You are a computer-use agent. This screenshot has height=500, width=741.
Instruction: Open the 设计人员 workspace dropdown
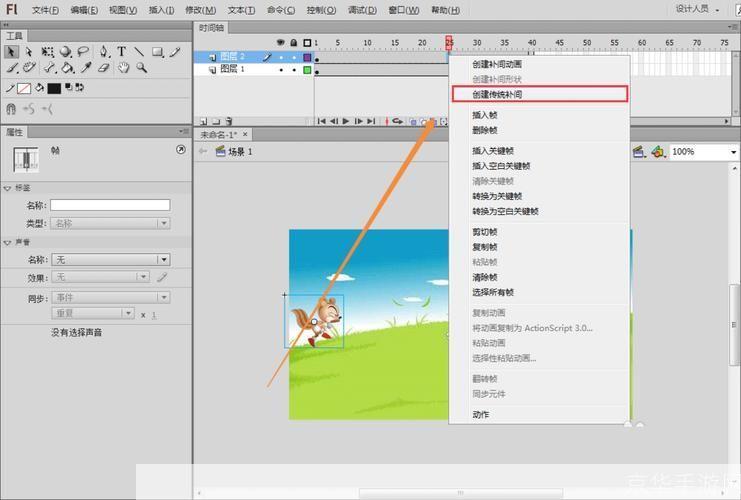pyautogui.click(x=698, y=9)
